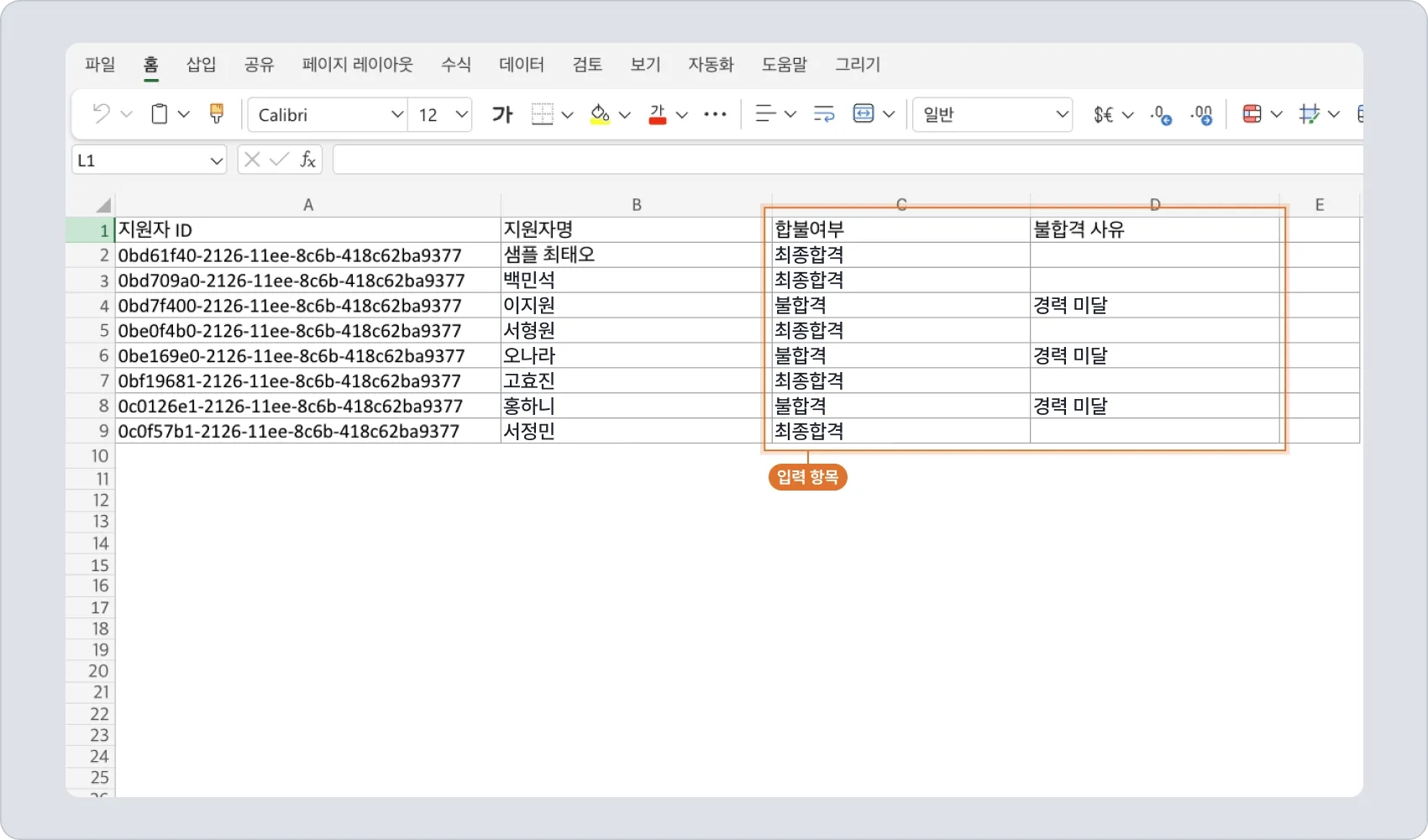Toggle bold with the 가 button
This screenshot has width=1428, height=840.
click(502, 114)
